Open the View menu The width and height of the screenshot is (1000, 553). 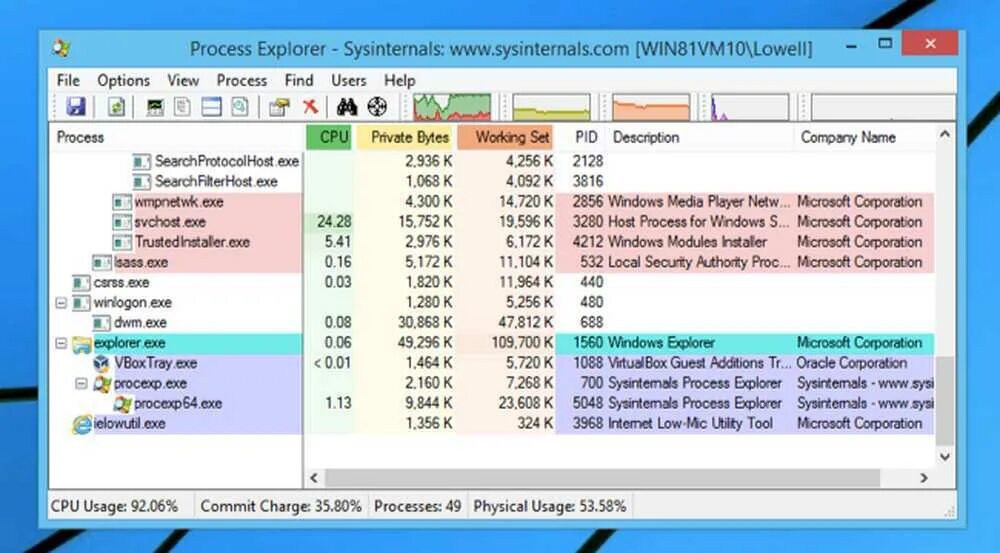click(x=183, y=80)
